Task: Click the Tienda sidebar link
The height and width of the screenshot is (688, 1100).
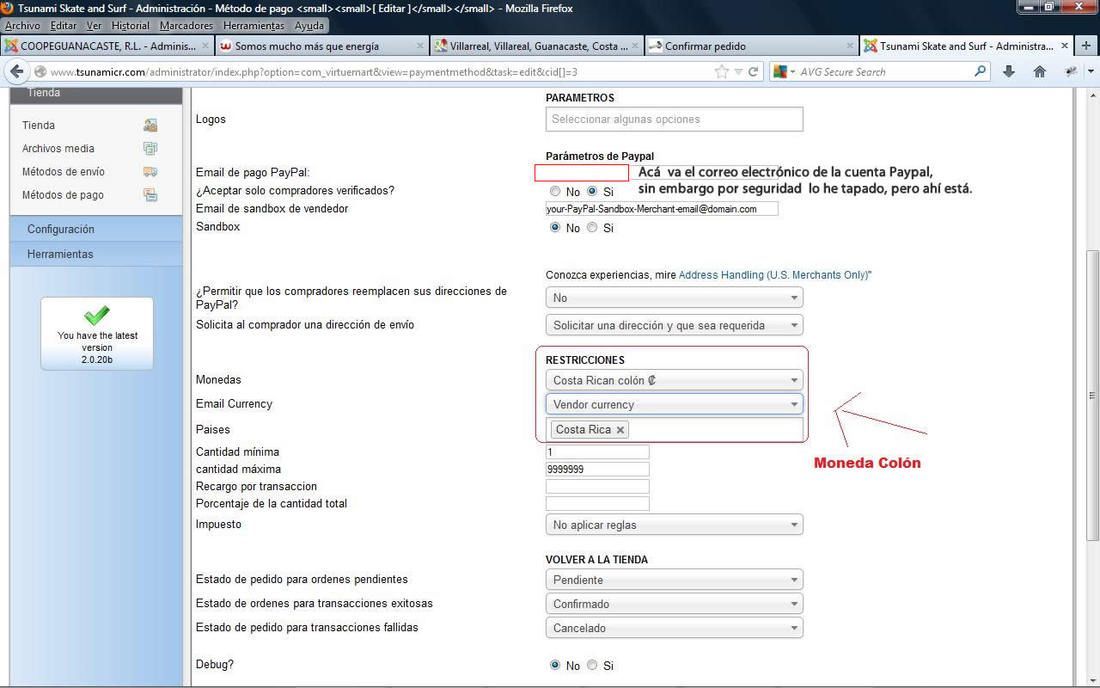Action: (39, 125)
